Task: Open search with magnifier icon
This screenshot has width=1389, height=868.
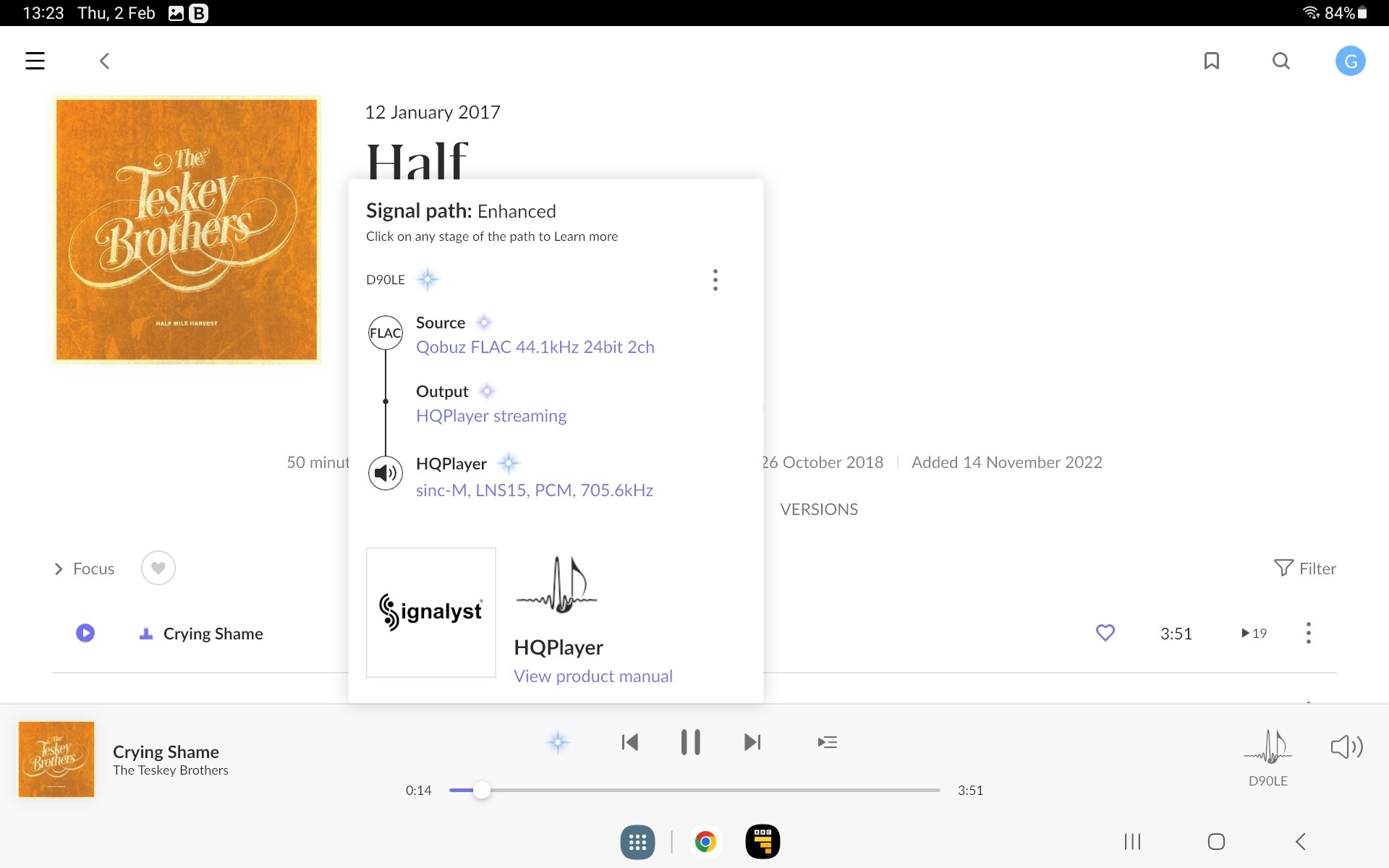Action: pyautogui.click(x=1280, y=61)
